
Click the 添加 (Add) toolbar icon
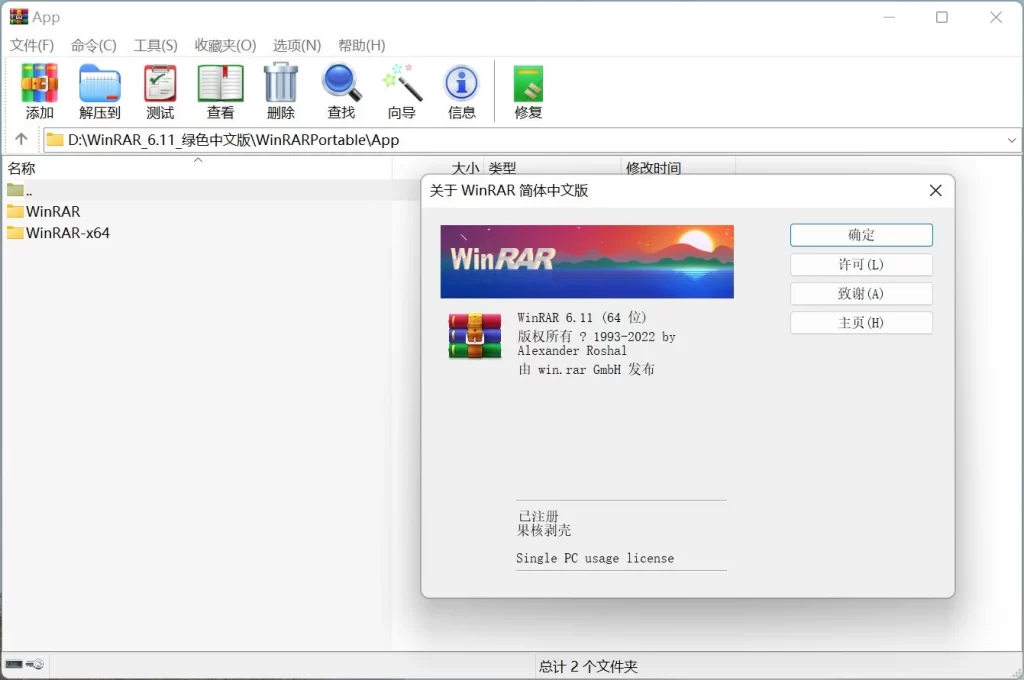[39, 91]
